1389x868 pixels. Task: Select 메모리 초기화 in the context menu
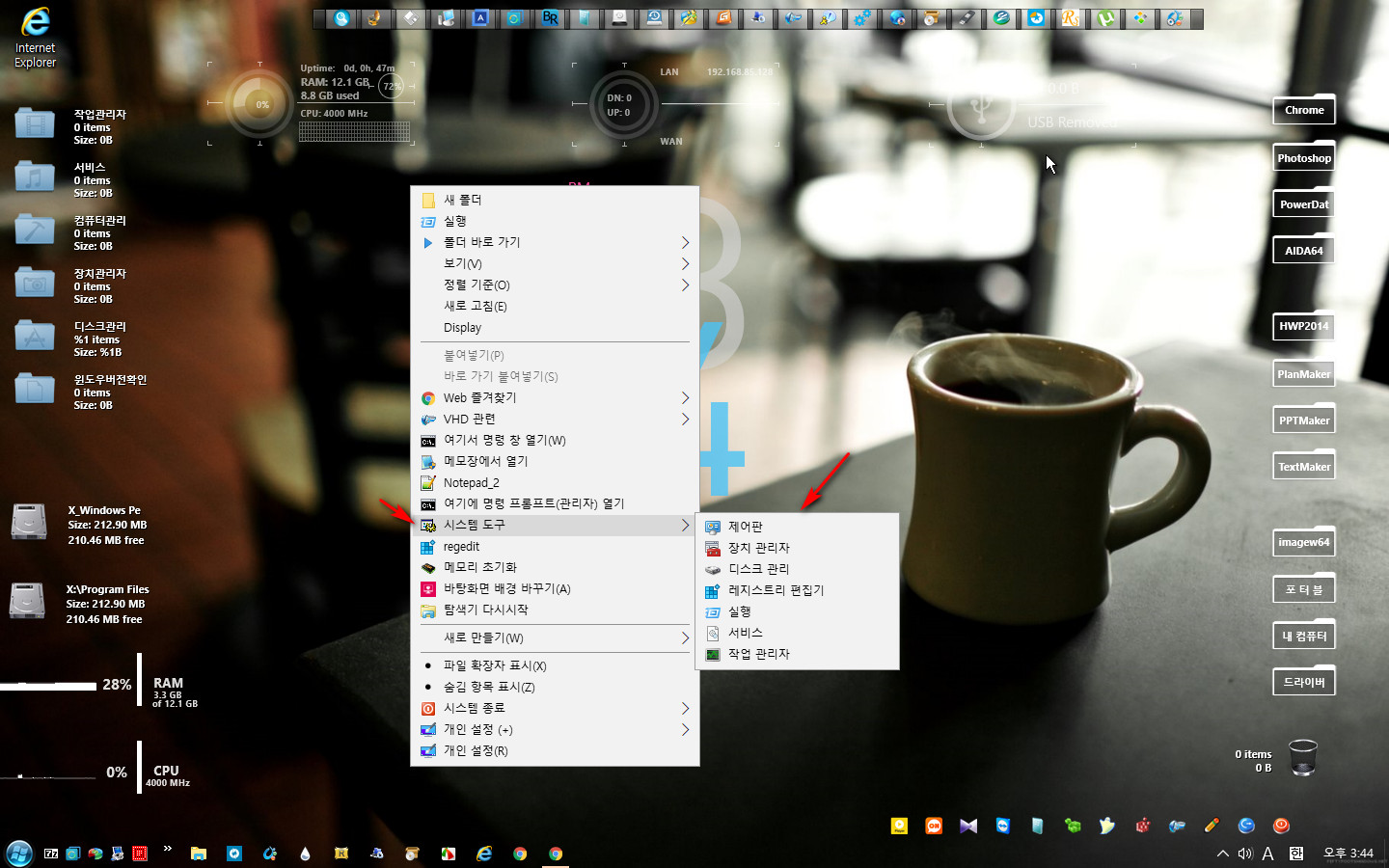click(x=555, y=567)
